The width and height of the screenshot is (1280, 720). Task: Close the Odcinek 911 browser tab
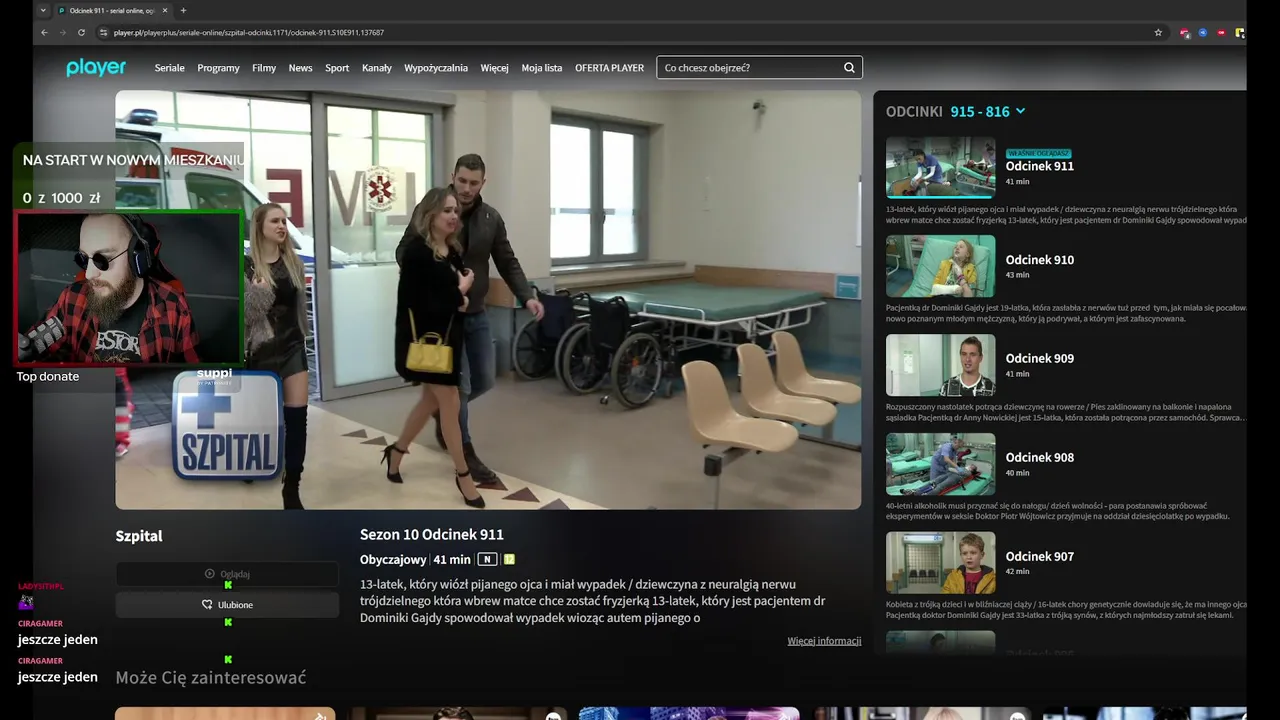(x=165, y=10)
